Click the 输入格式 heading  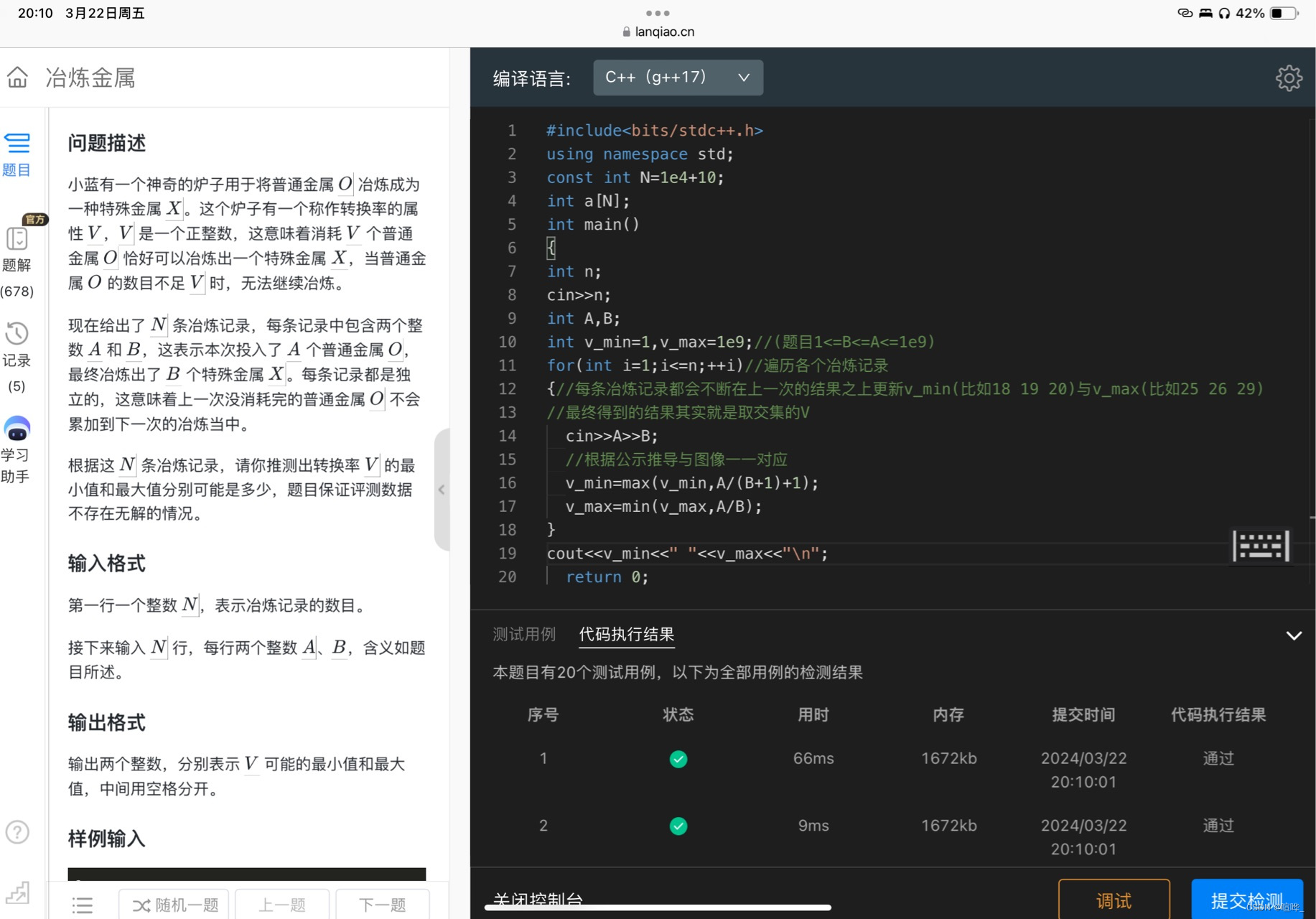(x=107, y=564)
